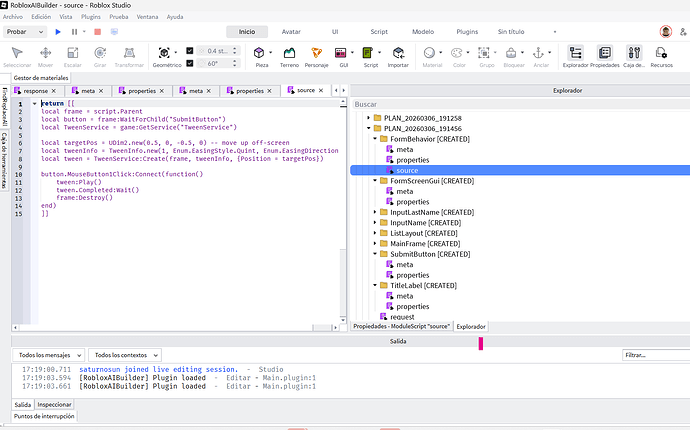Screen dimensions: 690x430
Task: Expand the PLAN_20260306_191258 folder
Action: tap(369, 118)
